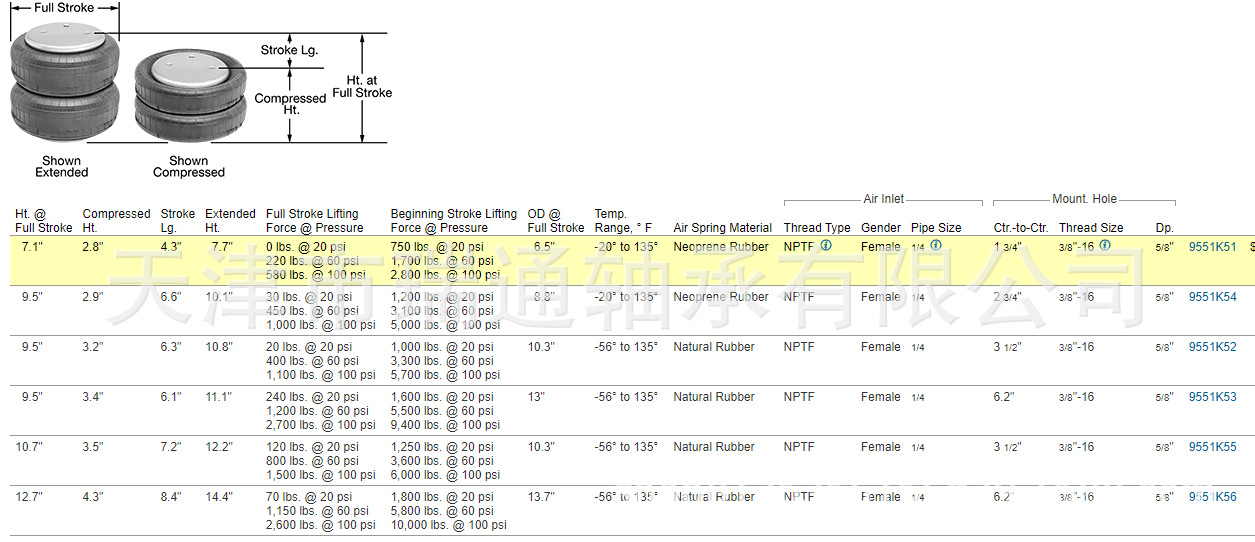Open part number 9551K55

(1212, 447)
